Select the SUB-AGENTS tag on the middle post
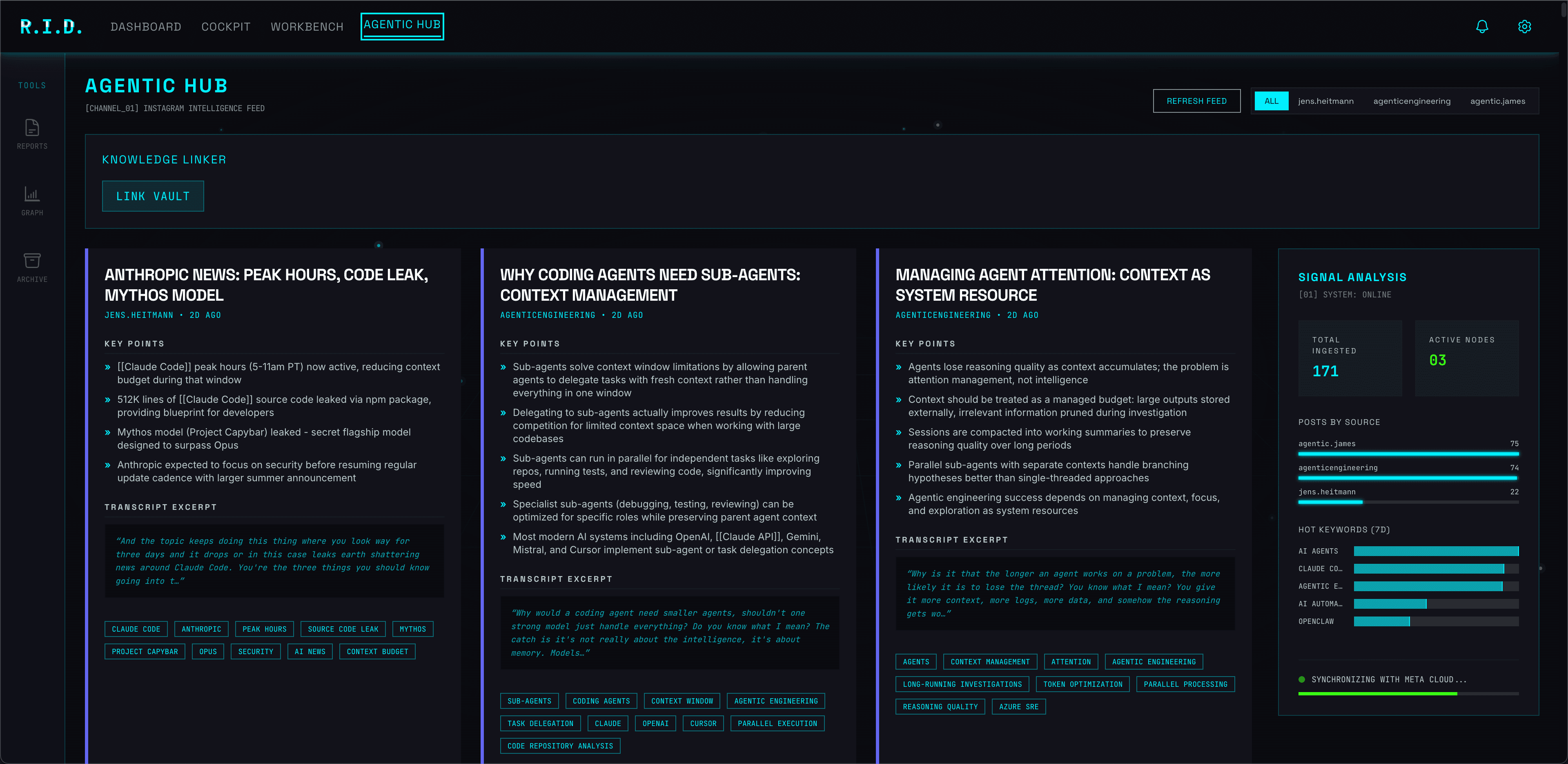The width and height of the screenshot is (1568, 764). 529,701
